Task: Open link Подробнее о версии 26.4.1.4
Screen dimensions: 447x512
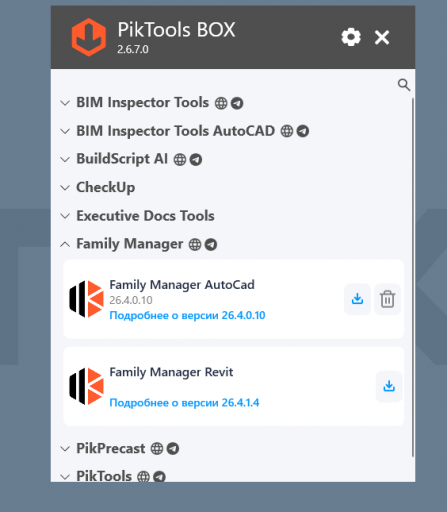Action: [x=184, y=403]
